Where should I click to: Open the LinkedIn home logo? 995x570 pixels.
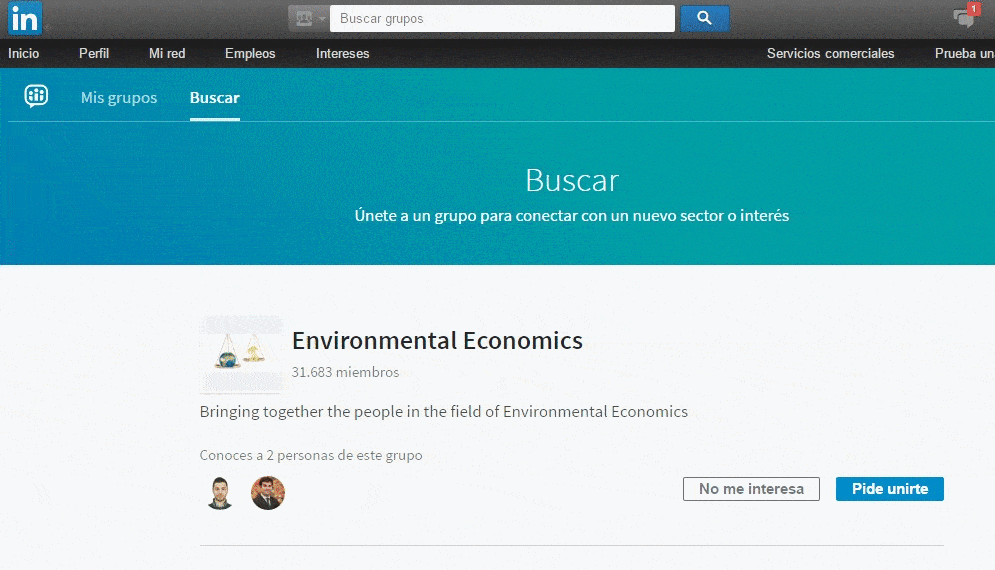coord(25,18)
